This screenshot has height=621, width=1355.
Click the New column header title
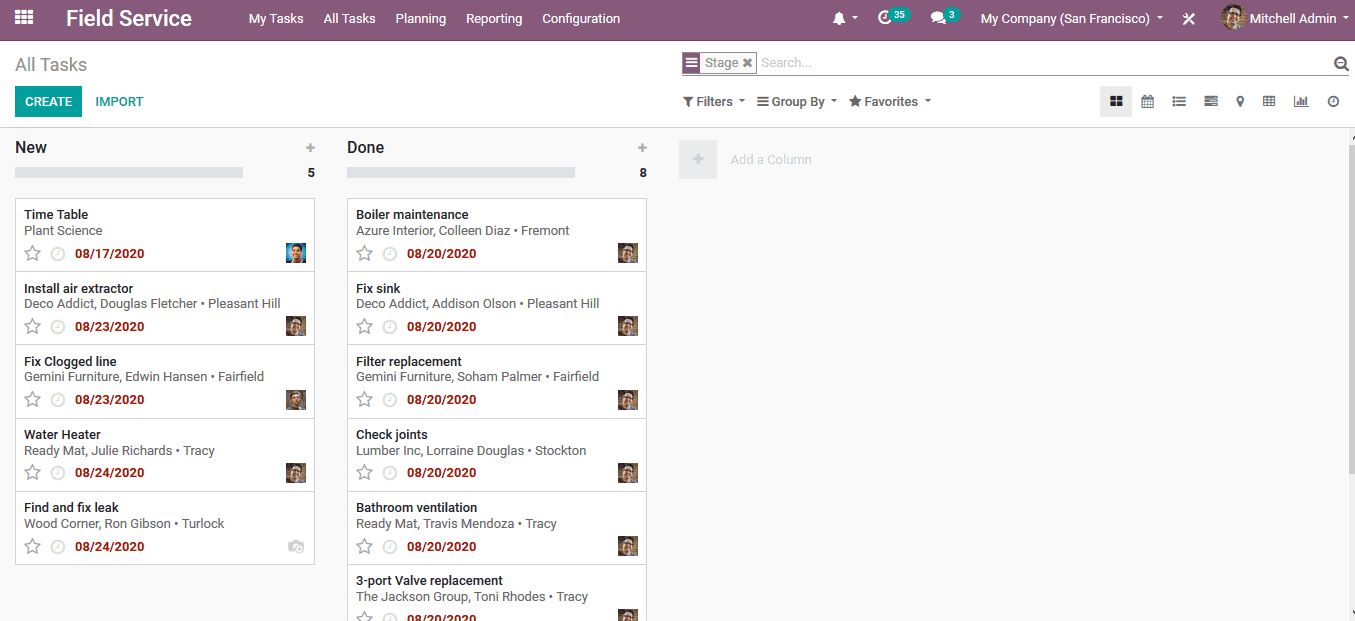click(x=31, y=148)
